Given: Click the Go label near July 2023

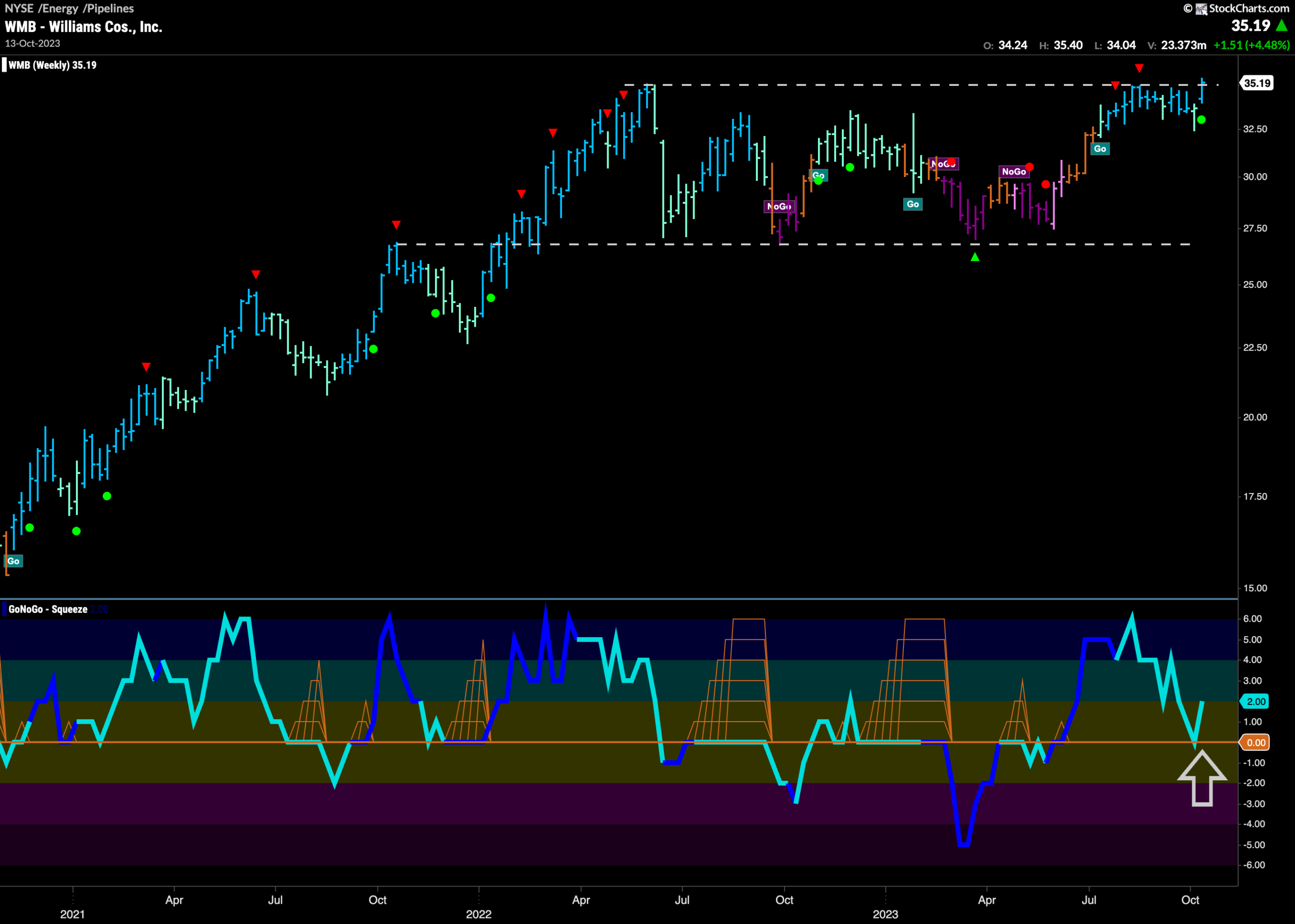Looking at the screenshot, I should tap(1100, 149).
